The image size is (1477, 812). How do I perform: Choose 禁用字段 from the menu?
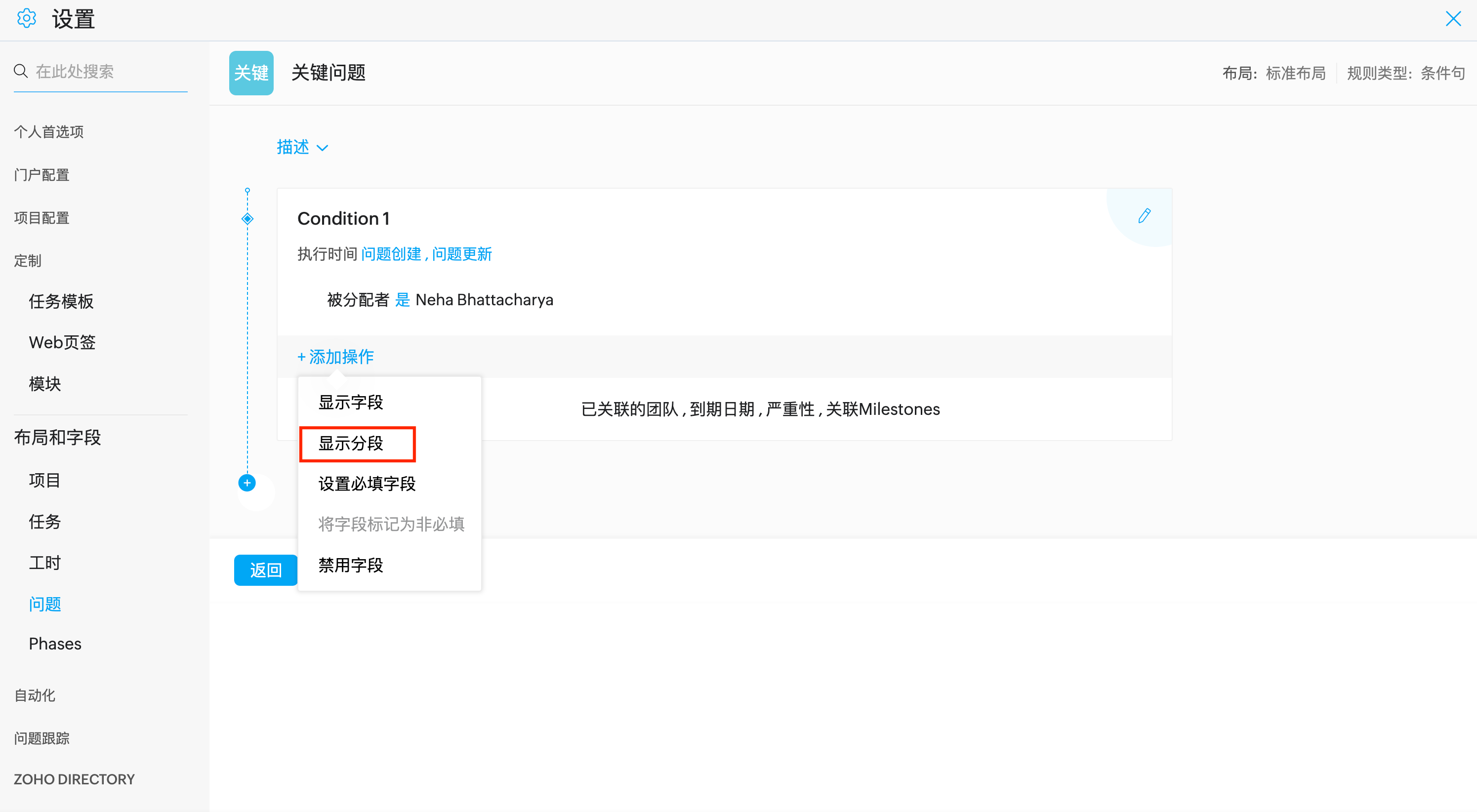pyautogui.click(x=350, y=566)
